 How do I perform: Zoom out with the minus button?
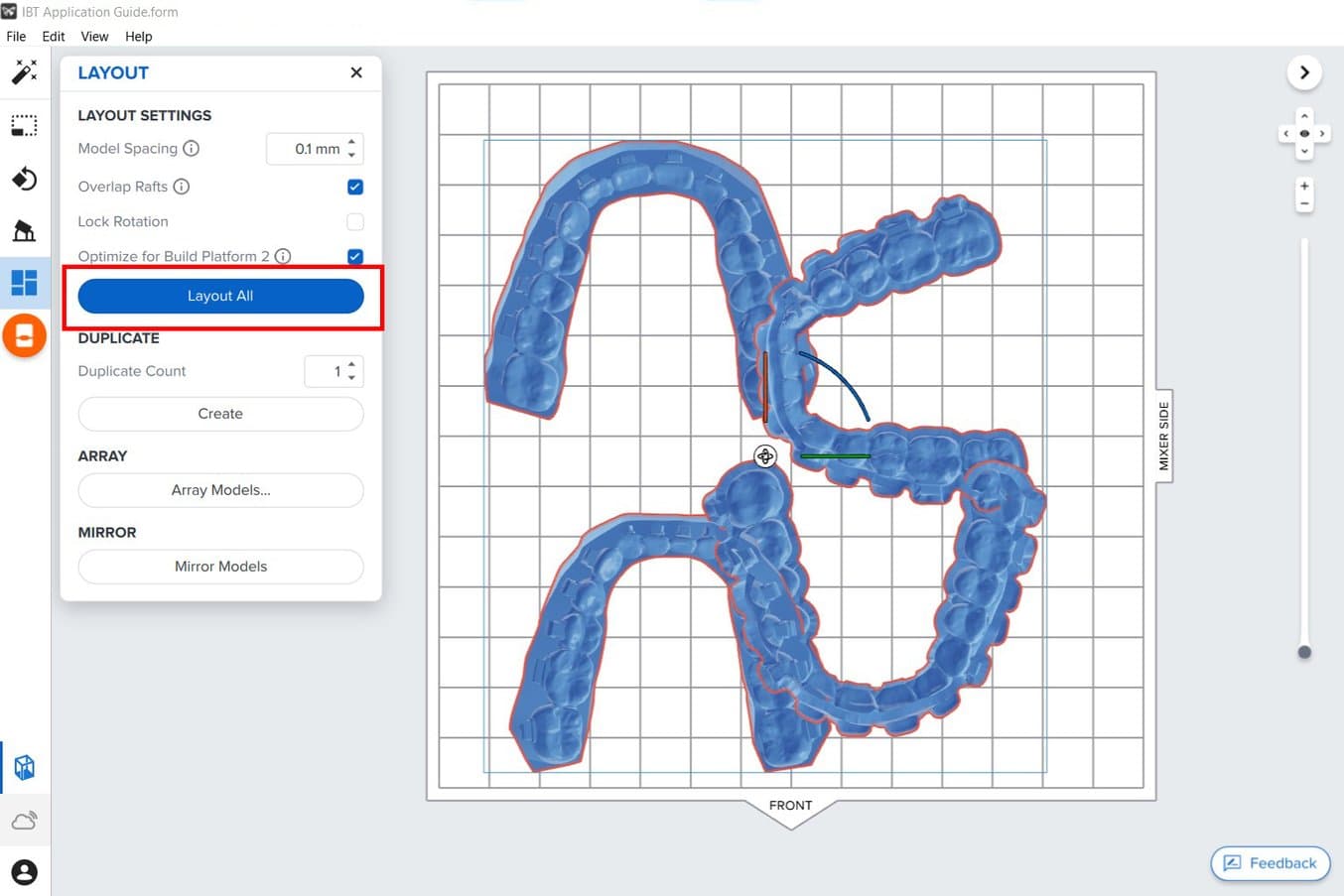(1304, 203)
